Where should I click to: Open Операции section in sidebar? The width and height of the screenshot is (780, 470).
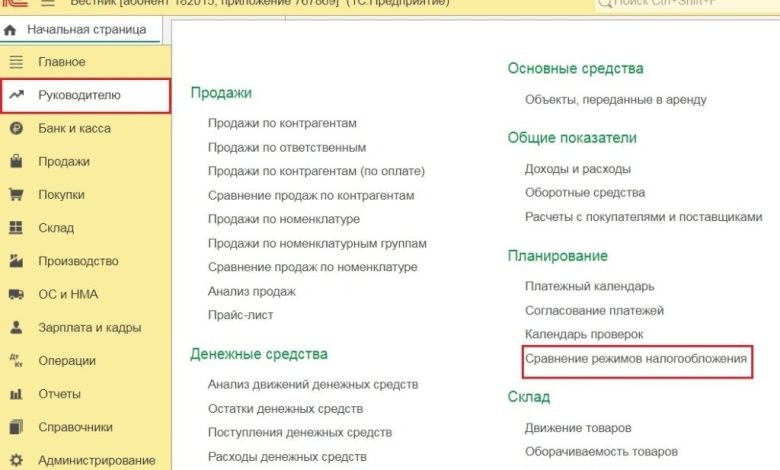click(x=67, y=361)
